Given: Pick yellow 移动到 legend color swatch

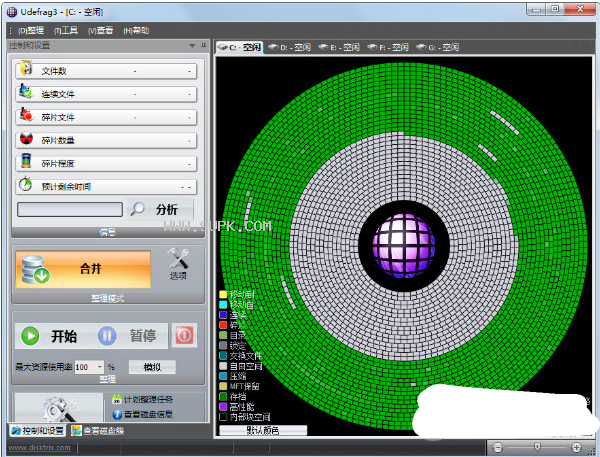Looking at the screenshot, I should (223, 294).
